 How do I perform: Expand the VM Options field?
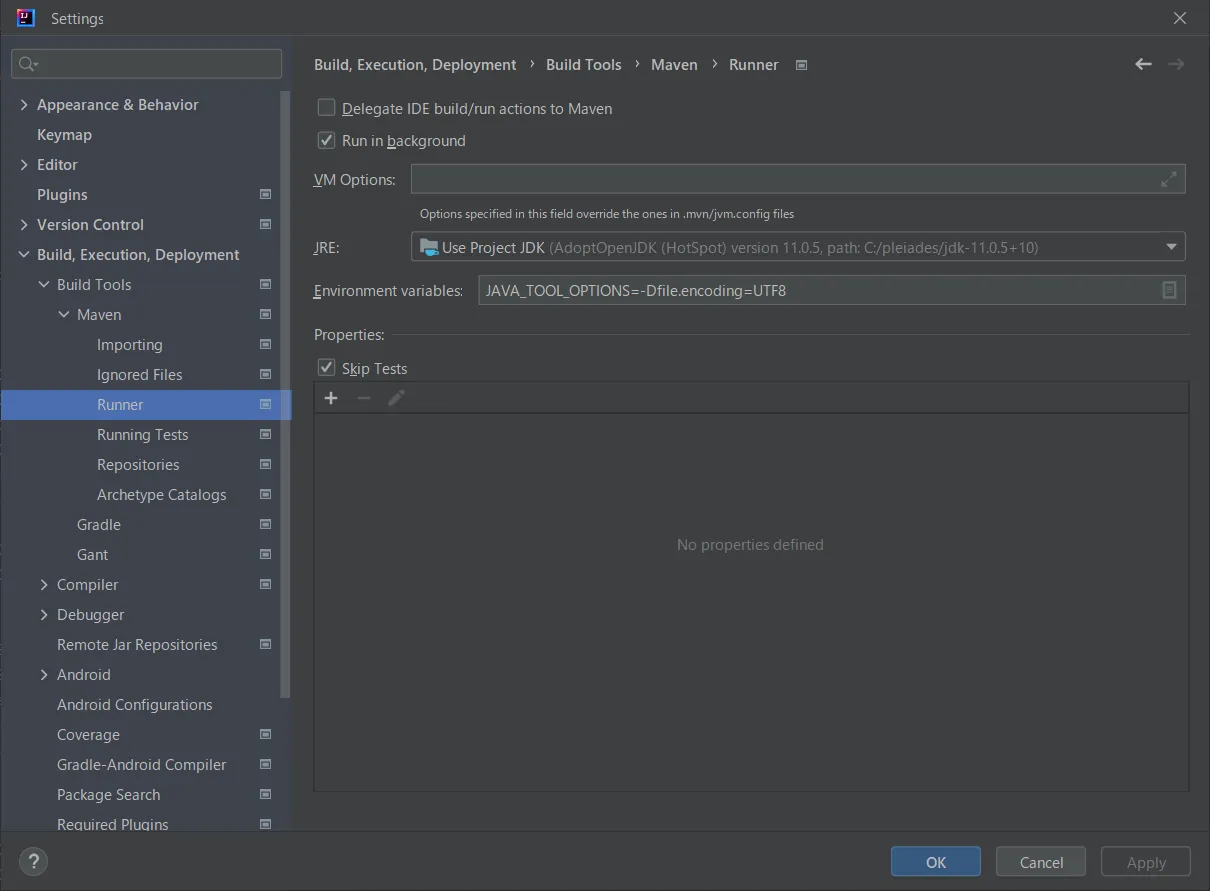point(1168,179)
